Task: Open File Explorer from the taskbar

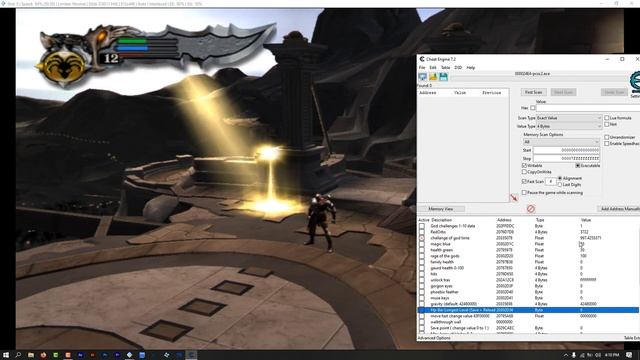Action: (31, 355)
